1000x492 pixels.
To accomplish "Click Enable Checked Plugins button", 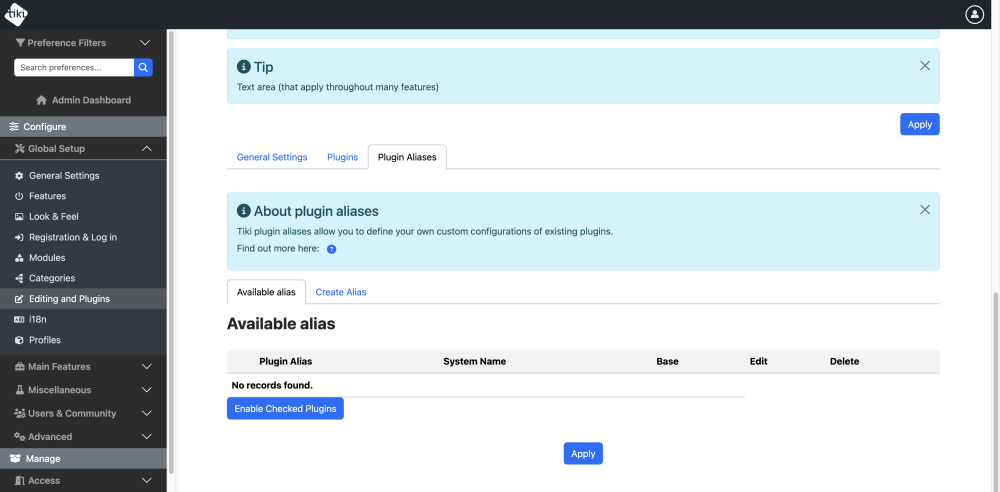I will [x=285, y=408].
